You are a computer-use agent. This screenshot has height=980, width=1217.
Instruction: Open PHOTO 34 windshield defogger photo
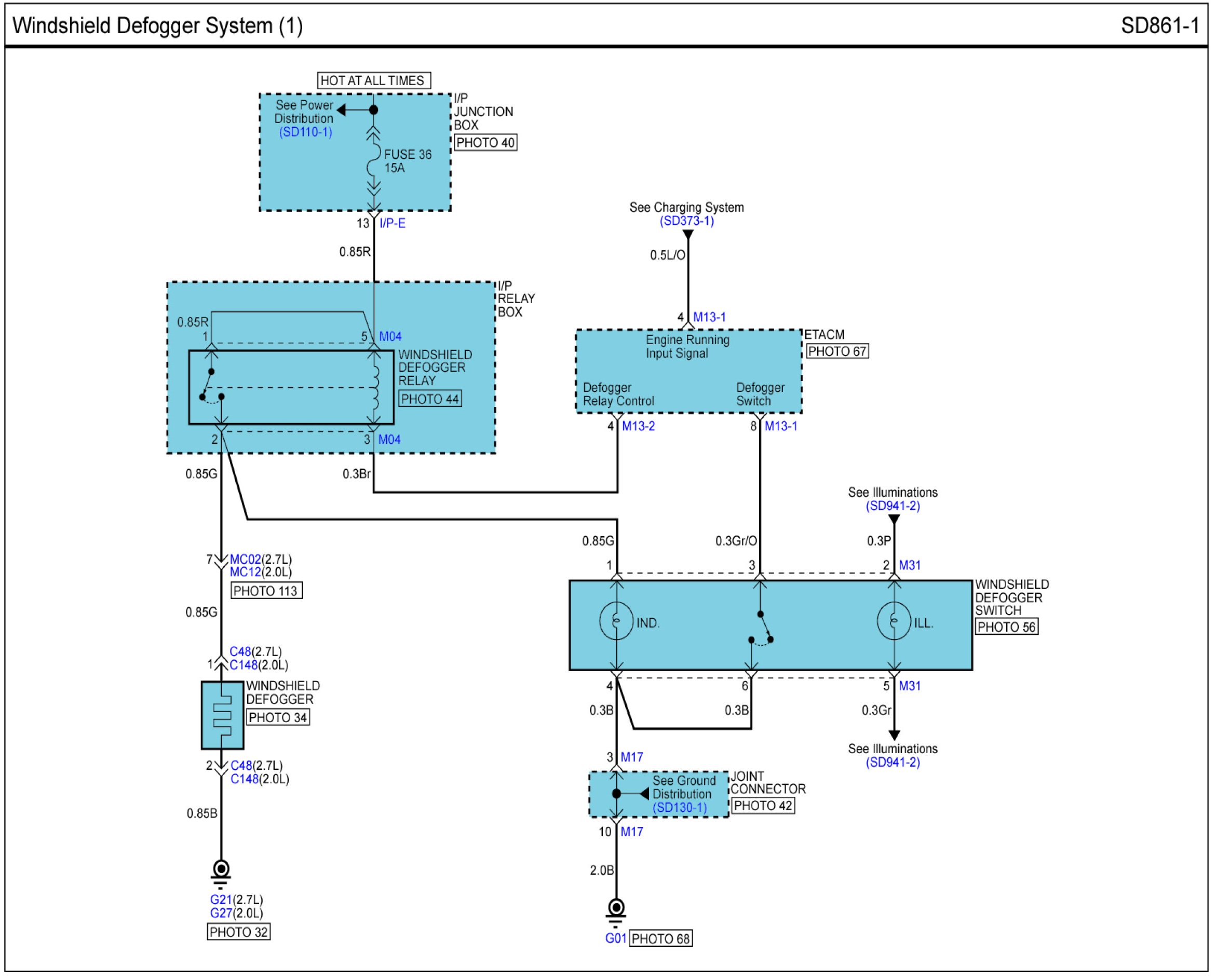[x=277, y=717]
